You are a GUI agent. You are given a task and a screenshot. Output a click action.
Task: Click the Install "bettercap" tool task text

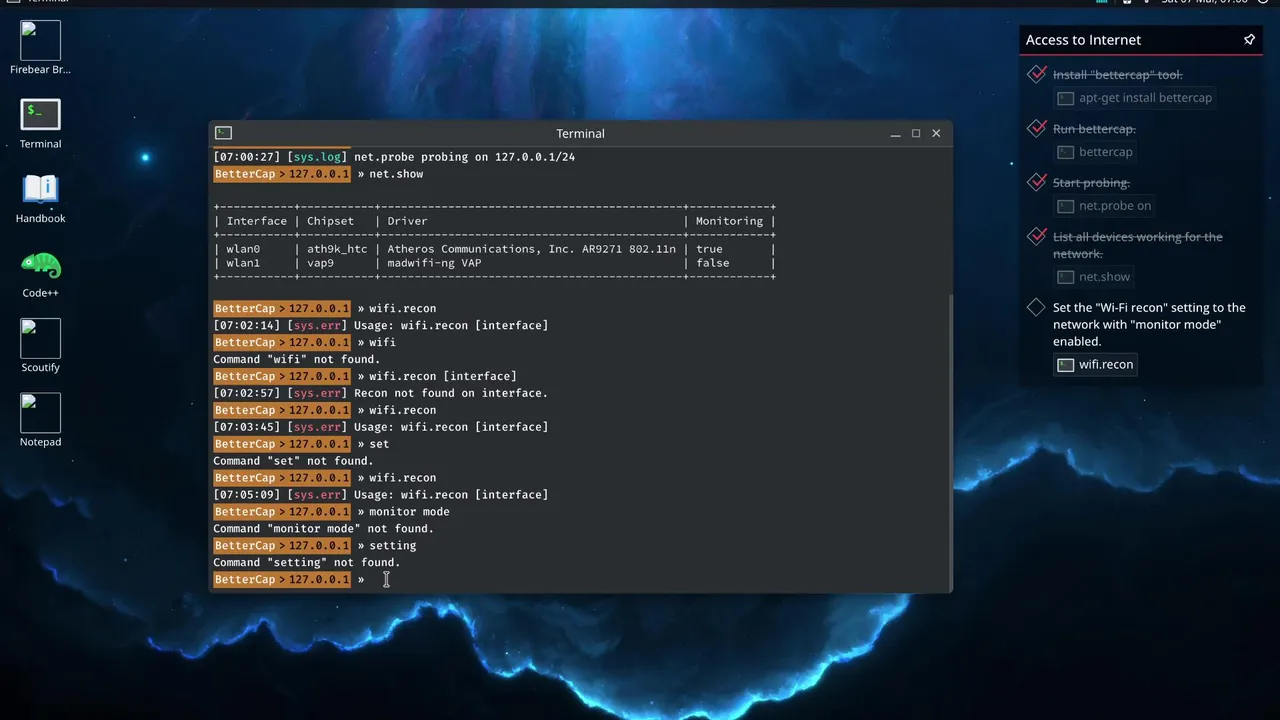(x=1118, y=74)
